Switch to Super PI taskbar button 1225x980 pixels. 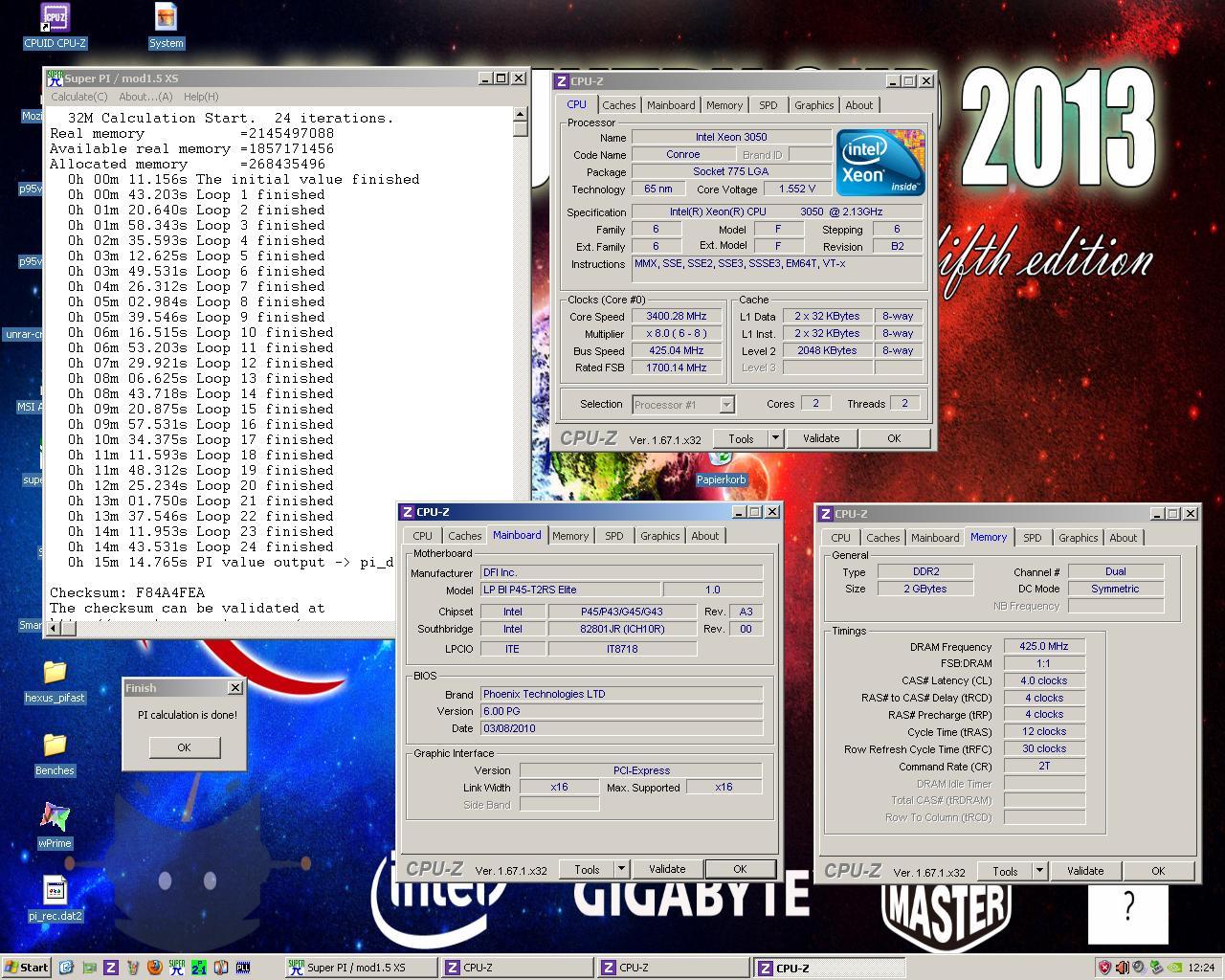point(361,968)
